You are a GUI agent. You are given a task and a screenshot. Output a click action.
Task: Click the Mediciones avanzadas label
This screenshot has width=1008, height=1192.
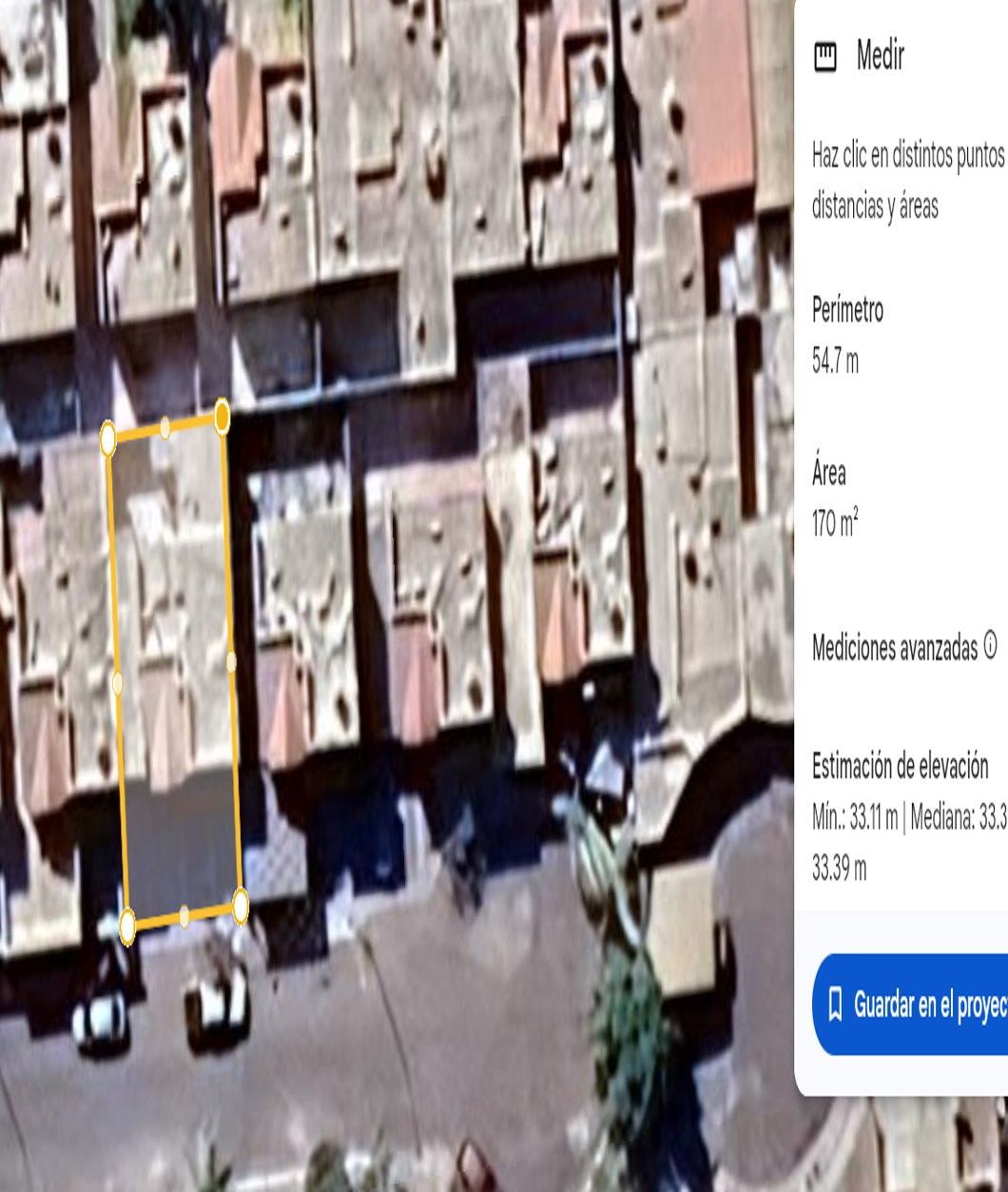(895, 648)
